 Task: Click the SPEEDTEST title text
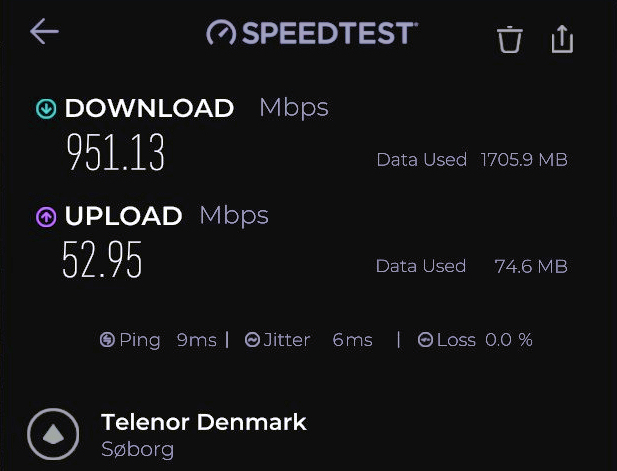327,33
